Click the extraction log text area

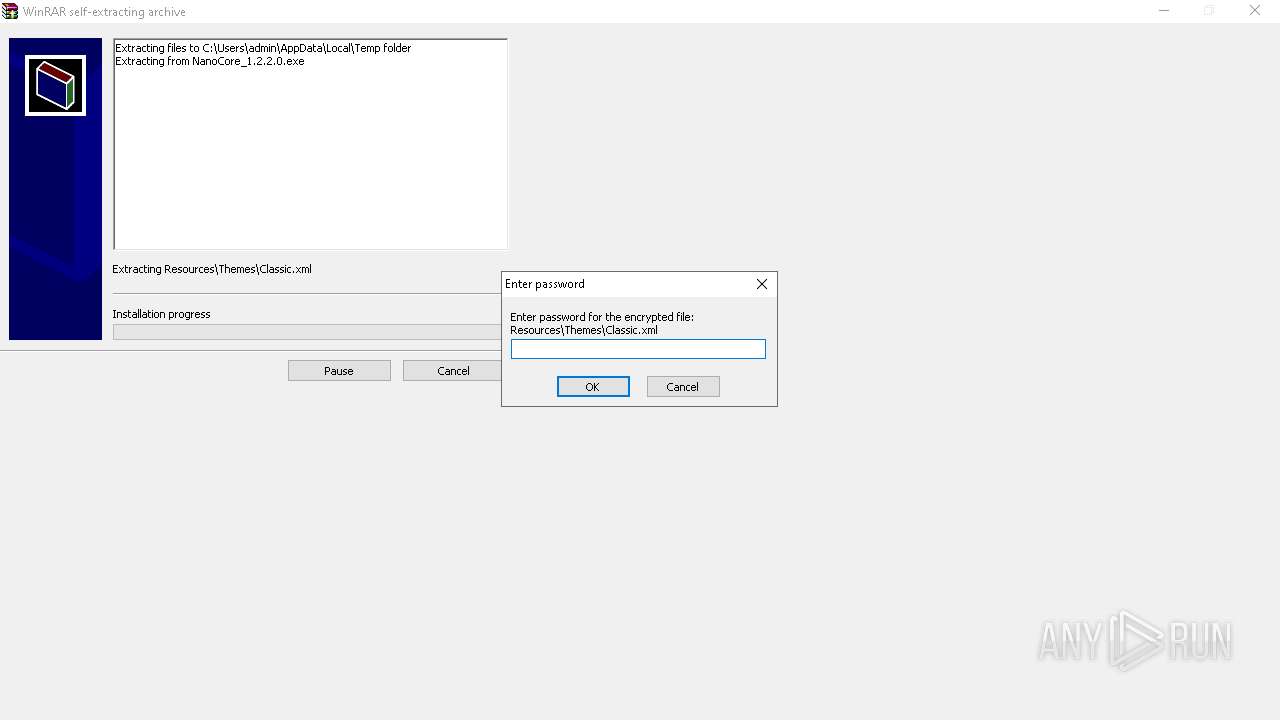click(x=310, y=144)
